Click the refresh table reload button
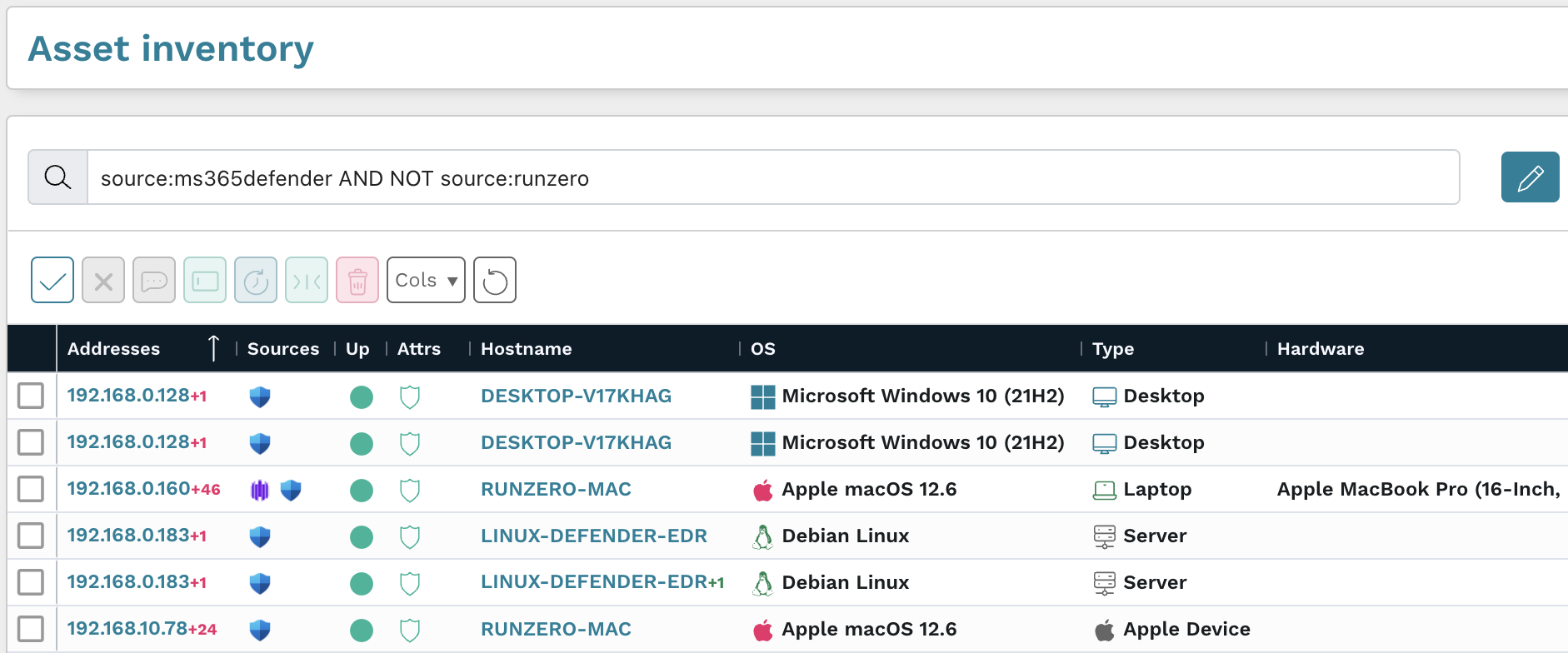This screenshot has height=653, width=1568. [495, 280]
